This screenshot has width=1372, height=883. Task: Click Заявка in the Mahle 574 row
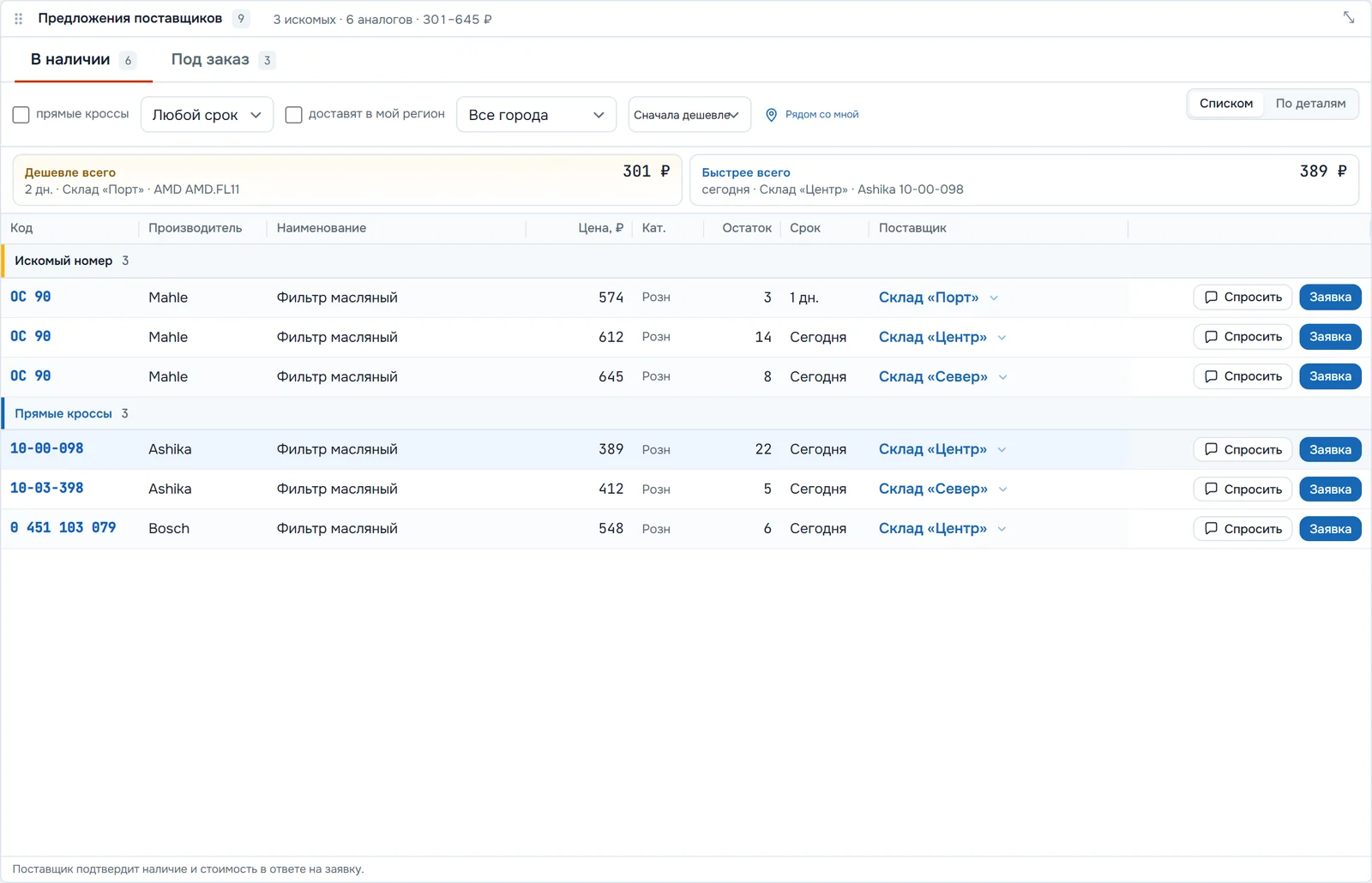click(x=1330, y=297)
